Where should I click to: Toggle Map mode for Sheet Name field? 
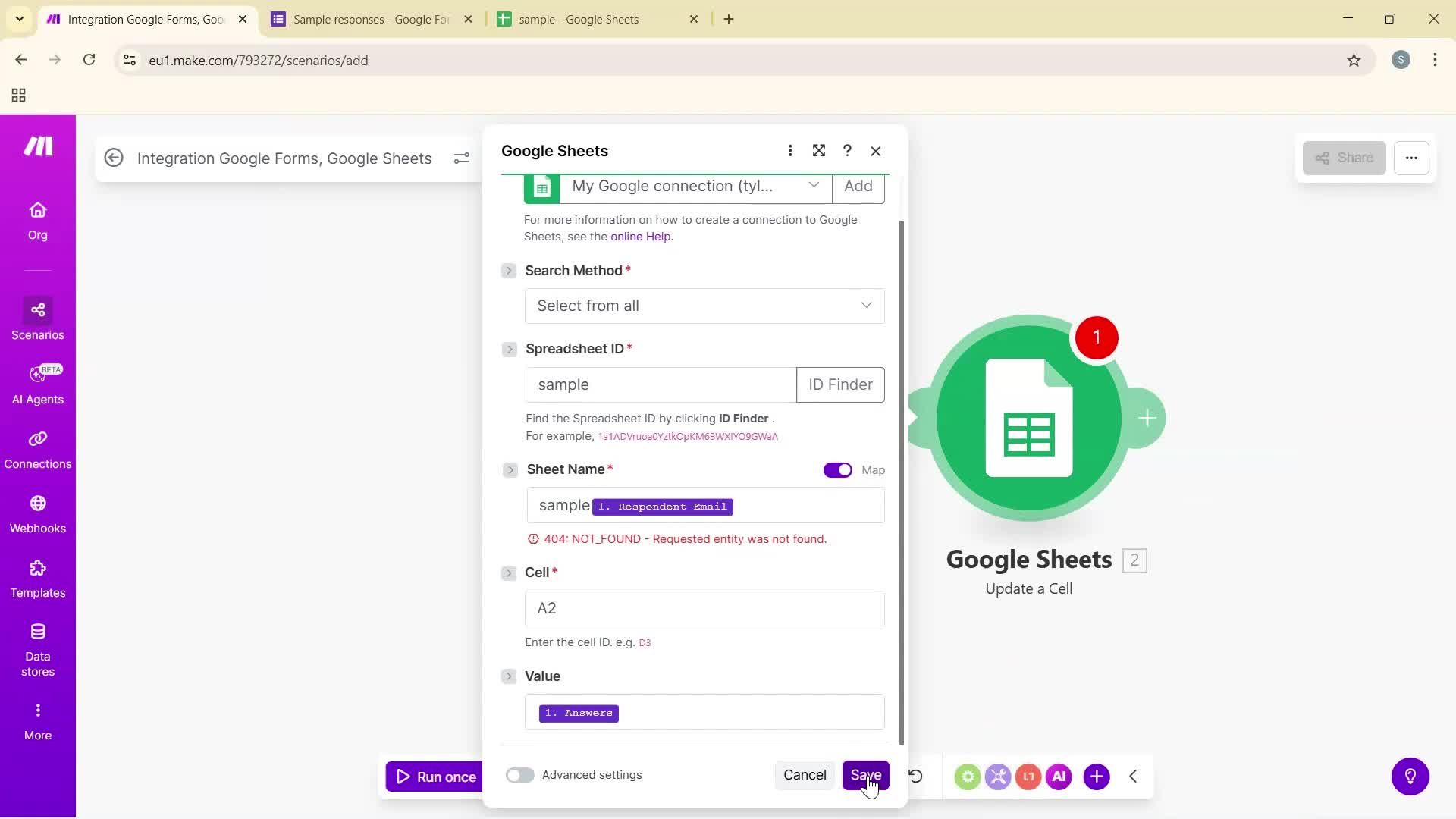coord(837,469)
